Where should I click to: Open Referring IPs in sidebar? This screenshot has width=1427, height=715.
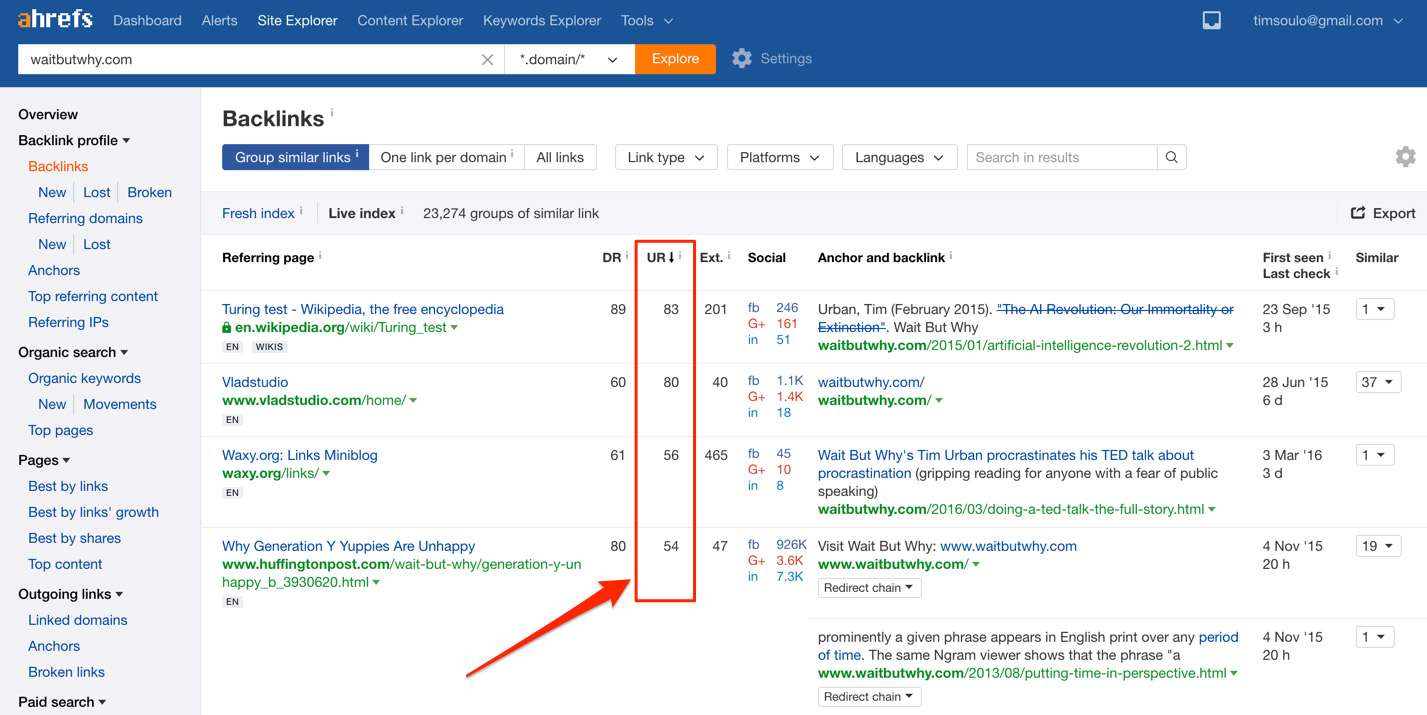click(68, 322)
